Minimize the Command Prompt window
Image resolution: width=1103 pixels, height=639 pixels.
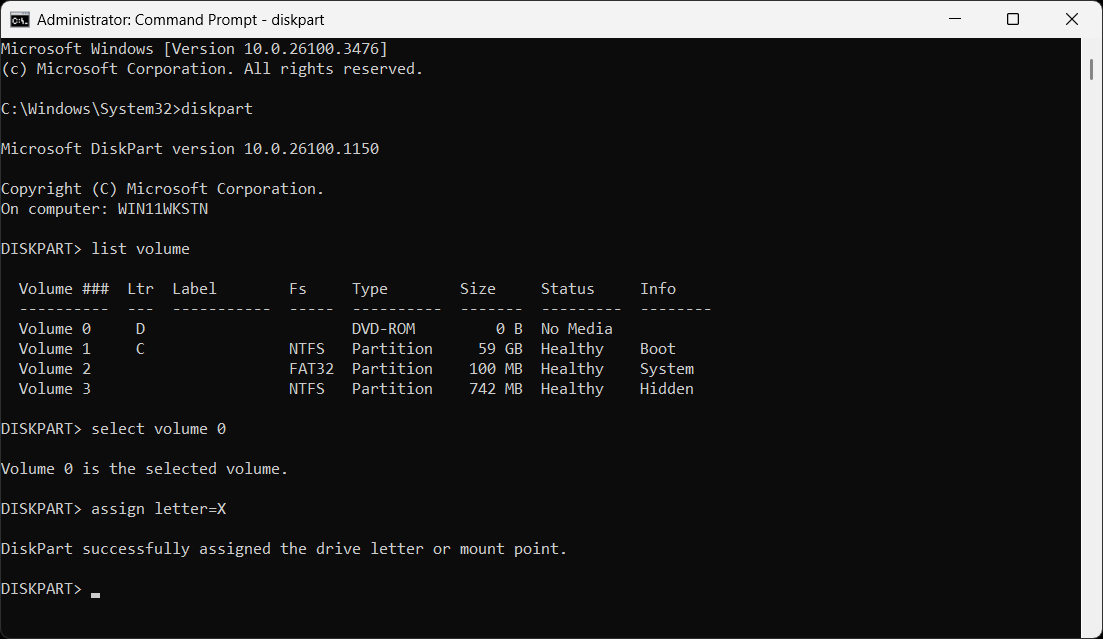[955, 19]
